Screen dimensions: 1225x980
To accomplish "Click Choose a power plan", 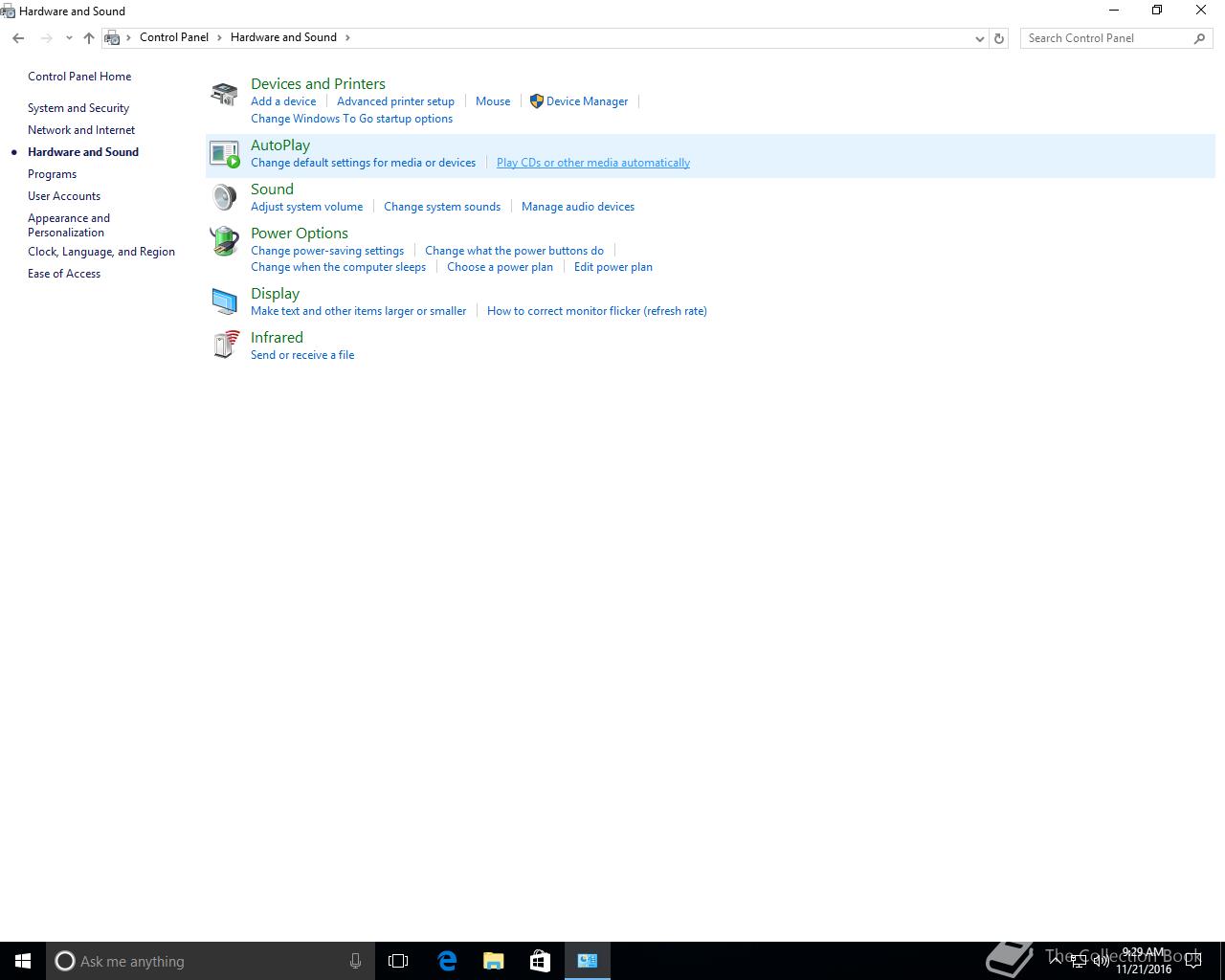I will coord(500,267).
